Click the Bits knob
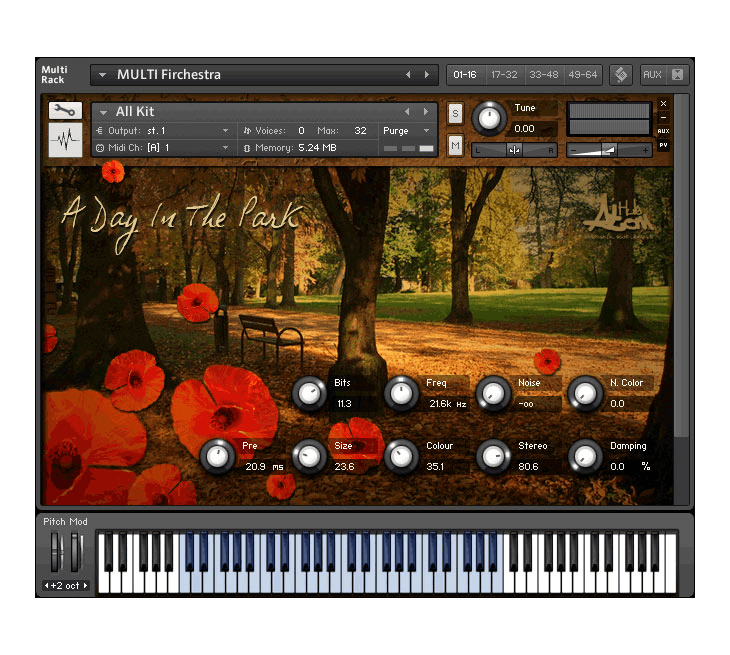 tap(309, 393)
